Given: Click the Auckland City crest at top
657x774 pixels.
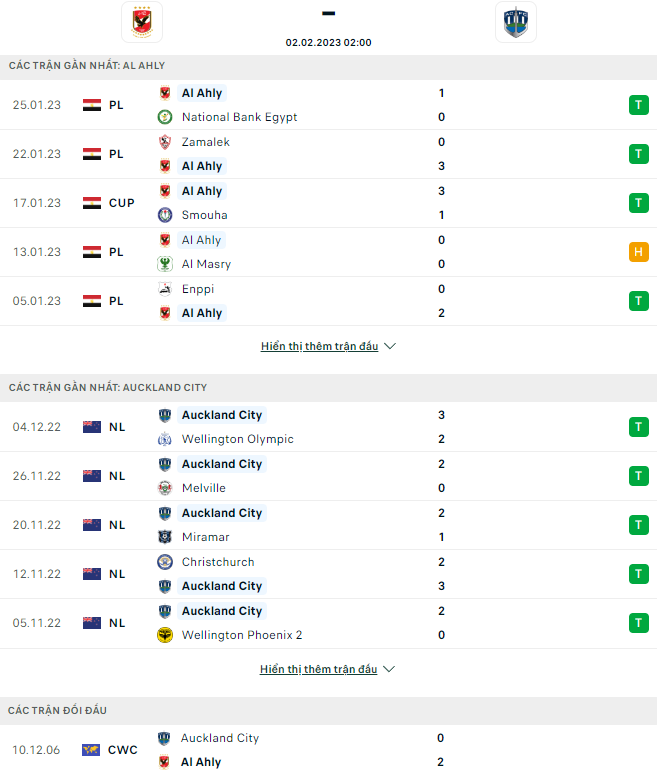Looking at the screenshot, I should coord(515,22).
